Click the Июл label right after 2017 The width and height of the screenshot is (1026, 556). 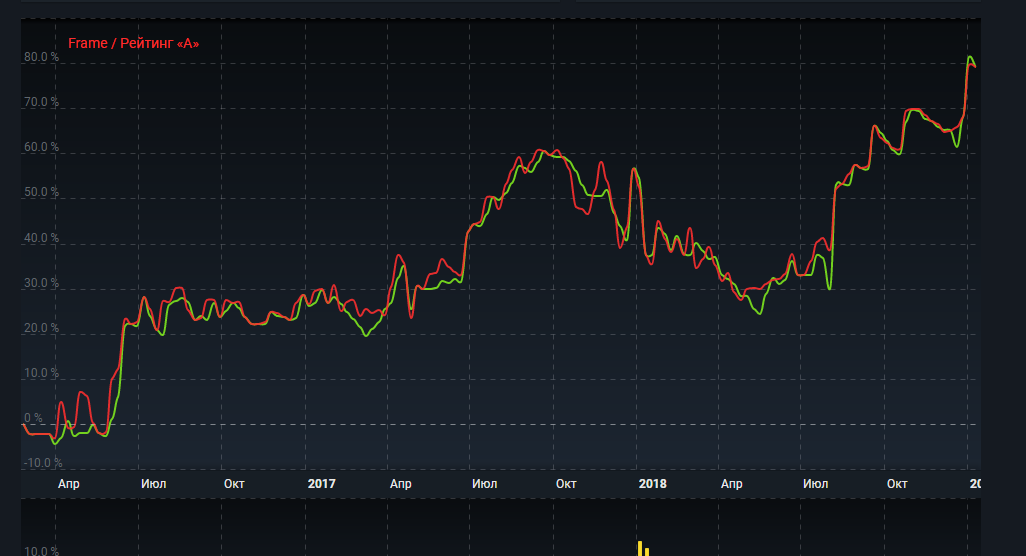pyautogui.click(x=484, y=484)
